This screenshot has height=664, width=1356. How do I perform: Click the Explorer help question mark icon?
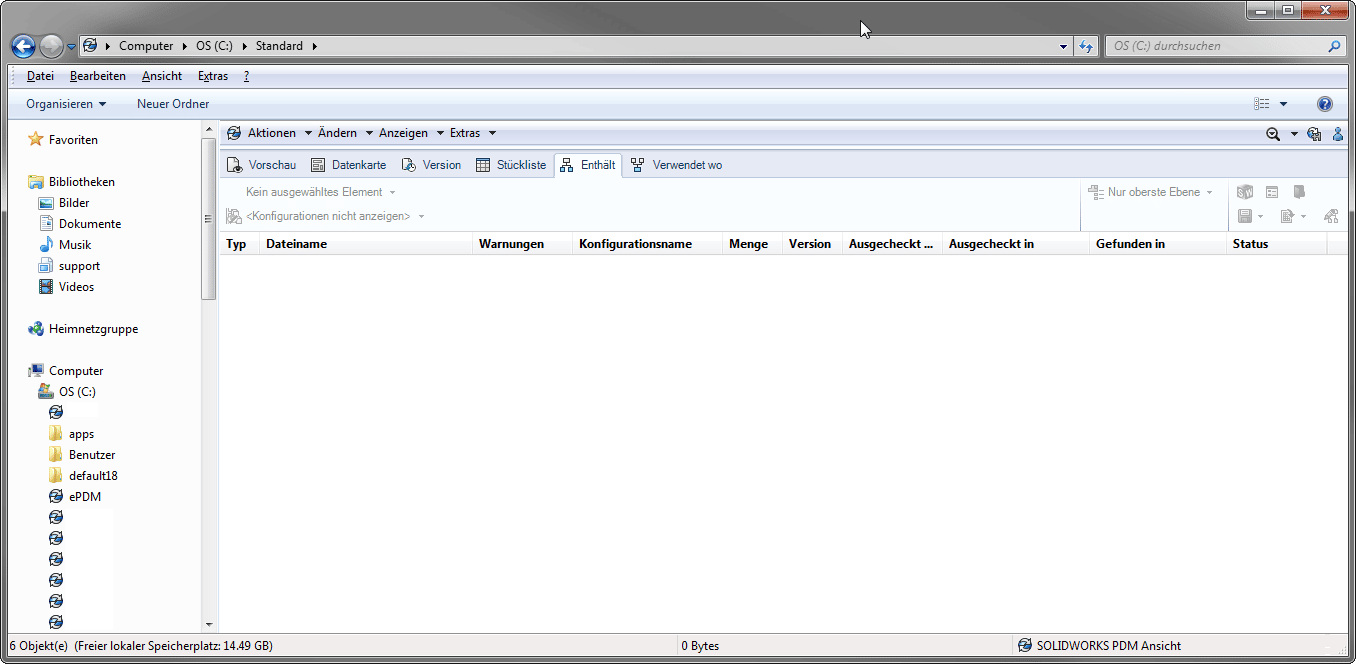click(x=1325, y=104)
